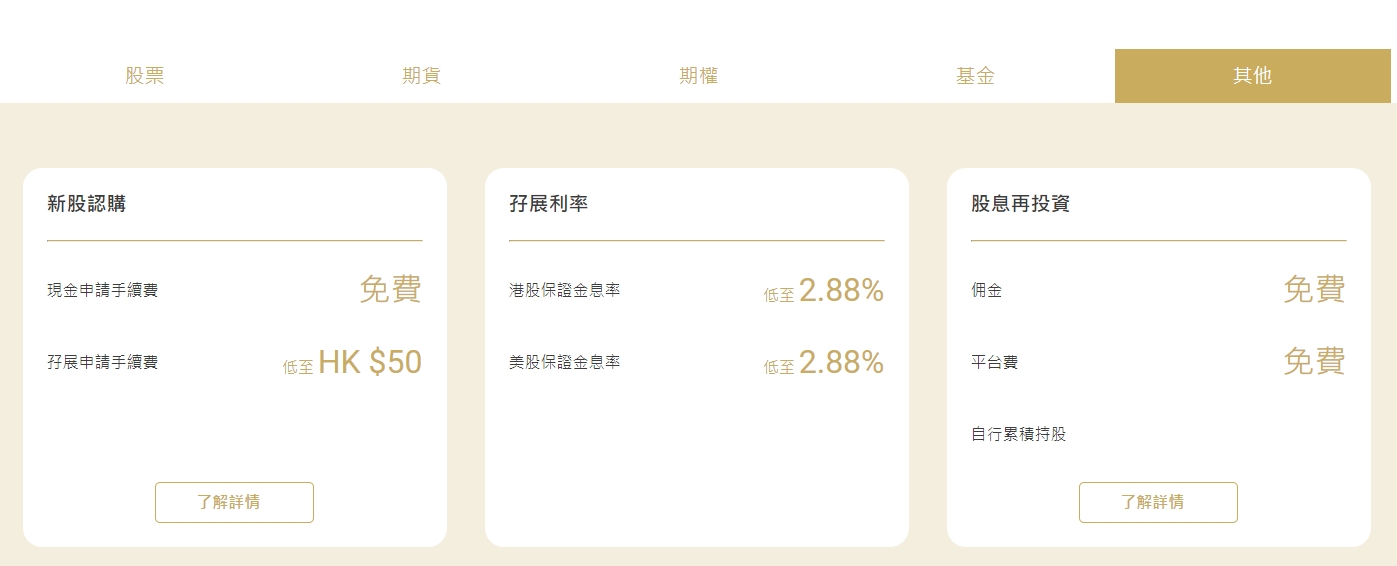Viewport: 1397px width, 566px height.
Task: Select the 孖展利率 card title
Action: coord(548,204)
